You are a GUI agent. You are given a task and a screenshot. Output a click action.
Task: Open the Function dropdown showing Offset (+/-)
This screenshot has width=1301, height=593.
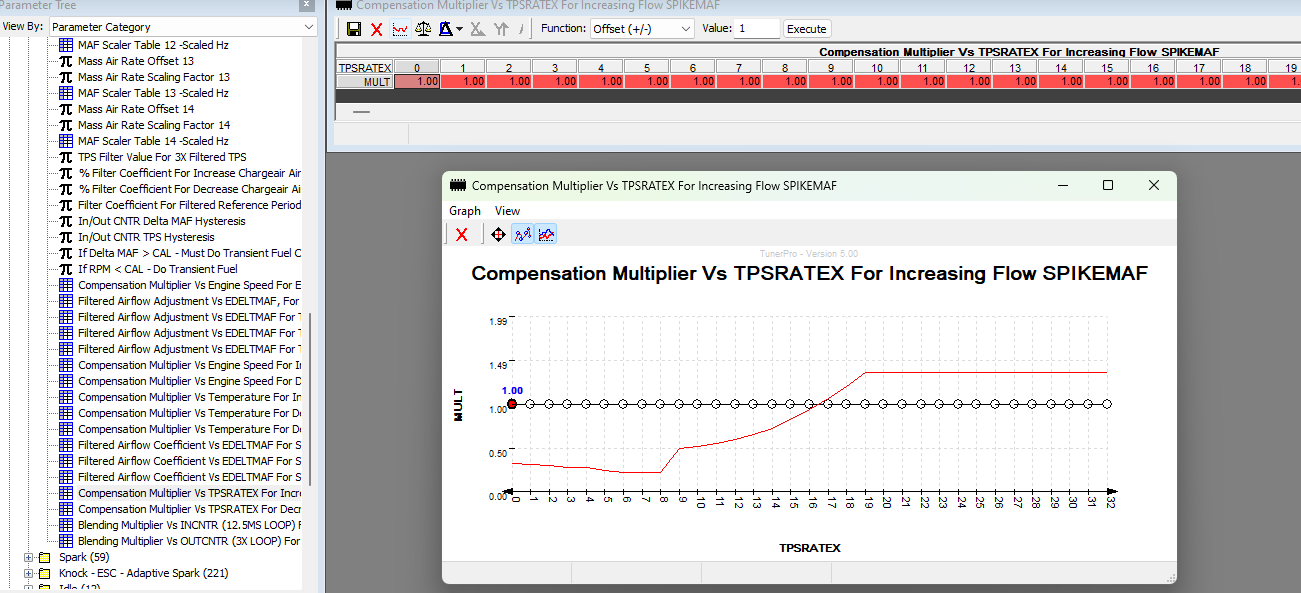coord(642,29)
